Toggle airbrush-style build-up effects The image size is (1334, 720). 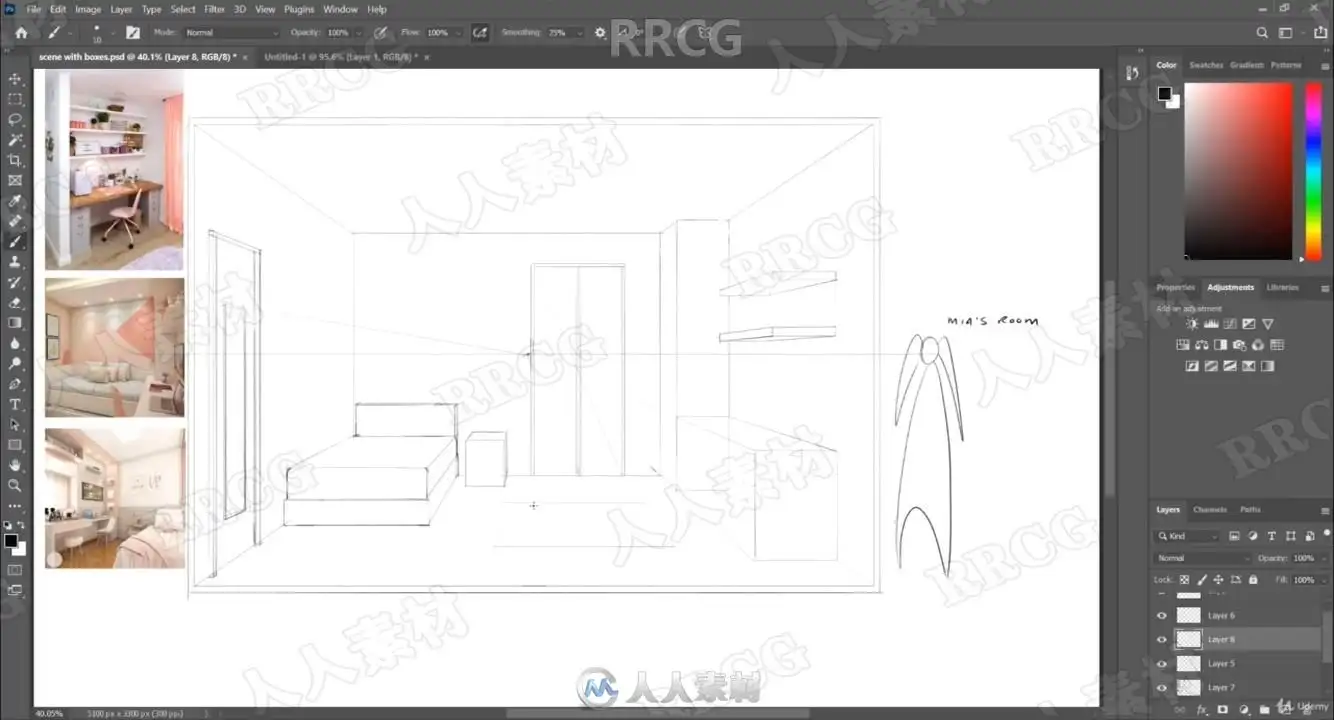coord(480,33)
